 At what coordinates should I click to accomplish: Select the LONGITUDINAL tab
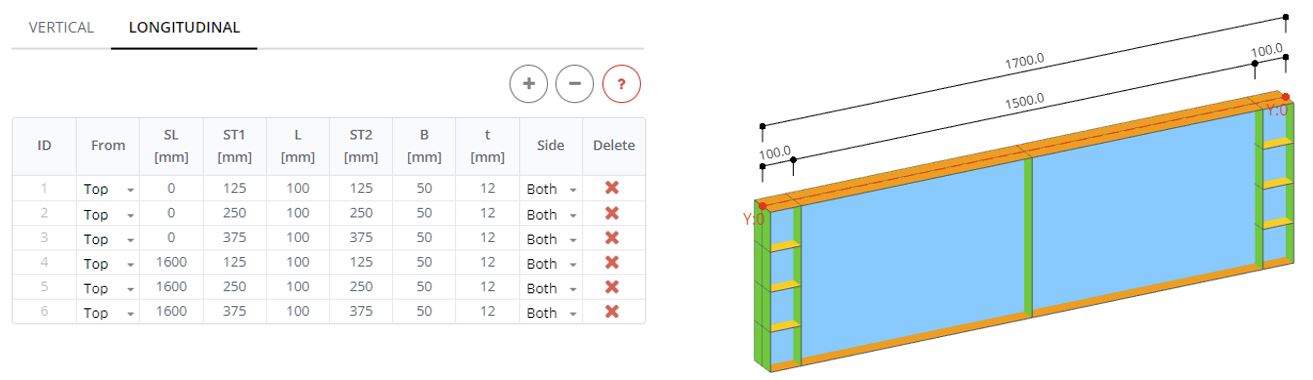tap(184, 27)
